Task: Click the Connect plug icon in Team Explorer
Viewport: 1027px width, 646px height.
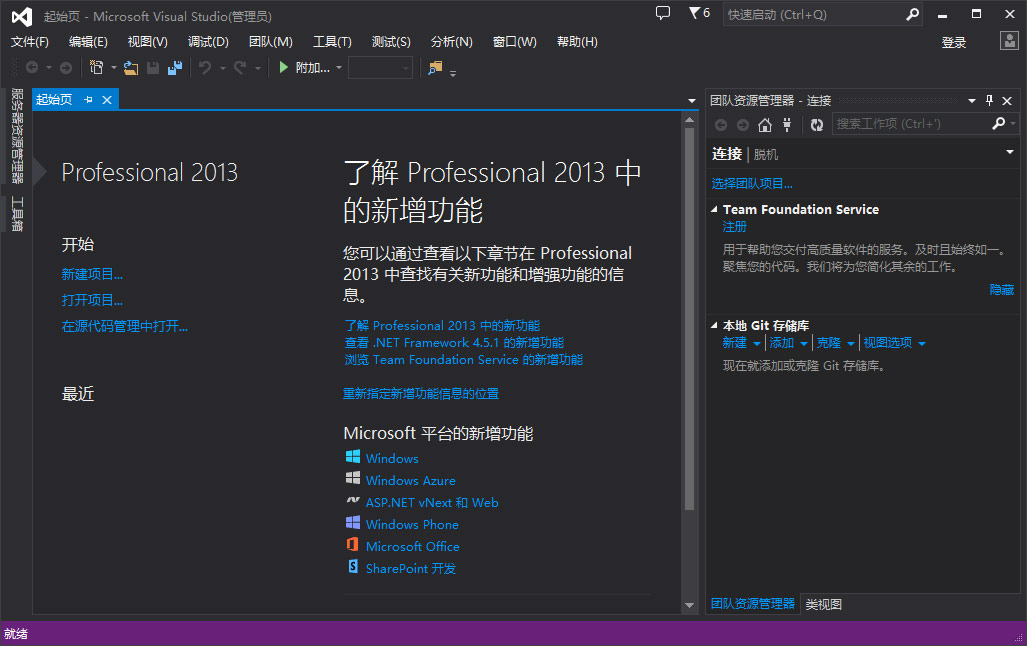Action: [787, 124]
